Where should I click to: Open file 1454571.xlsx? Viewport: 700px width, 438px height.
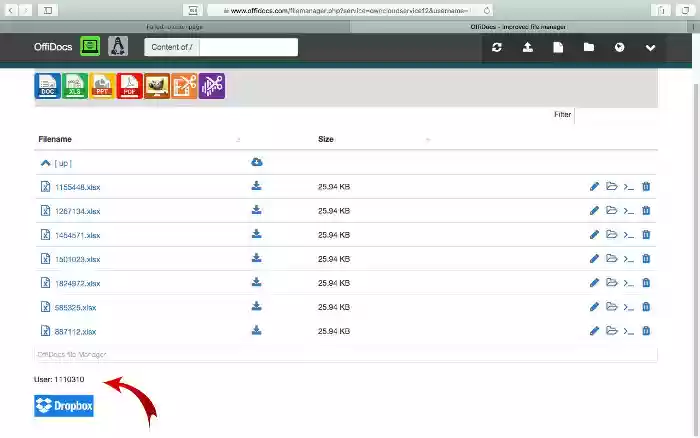coord(78,235)
